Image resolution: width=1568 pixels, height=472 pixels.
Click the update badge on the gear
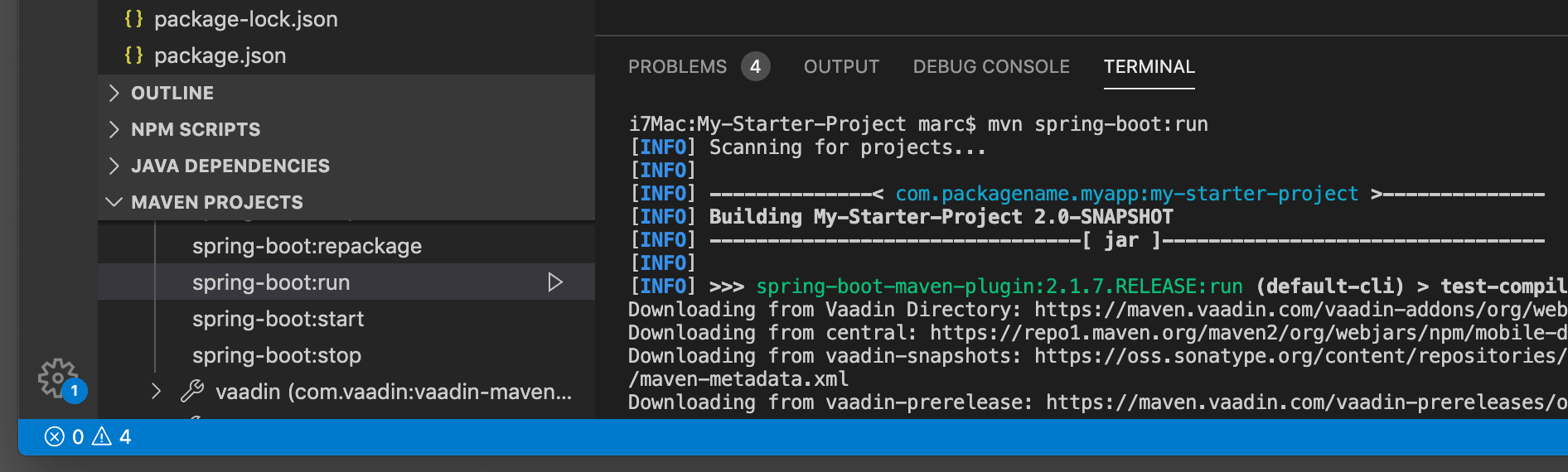[75, 391]
